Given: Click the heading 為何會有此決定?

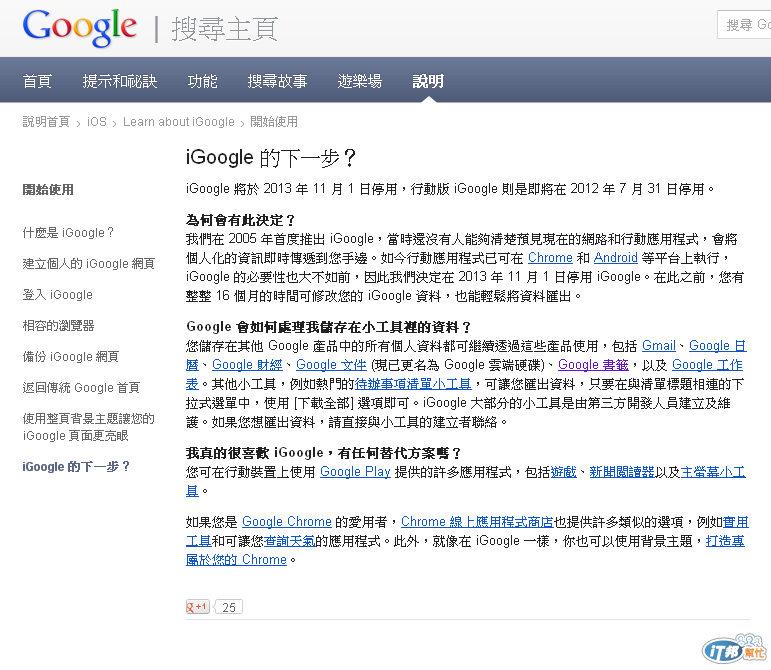Looking at the screenshot, I should click(x=240, y=220).
